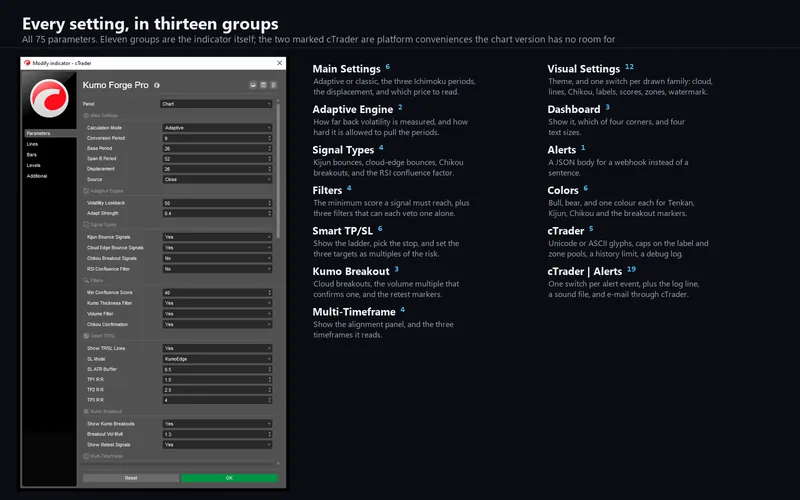Open the SL Mode dropdown set to KumoEdge
The image size is (800, 500).
[217, 359]
